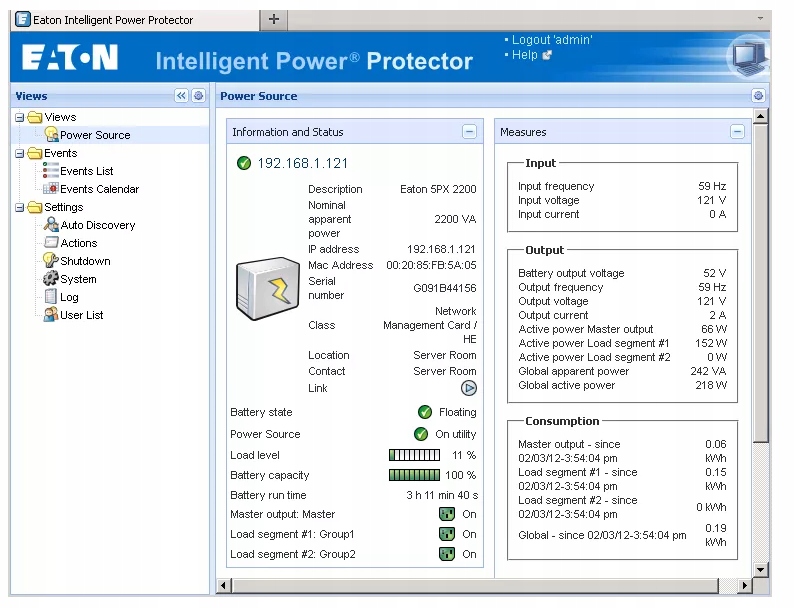Open the browser tab list dropdown
The width and height of the screenshot is (795, 608).
pos(760,19)
